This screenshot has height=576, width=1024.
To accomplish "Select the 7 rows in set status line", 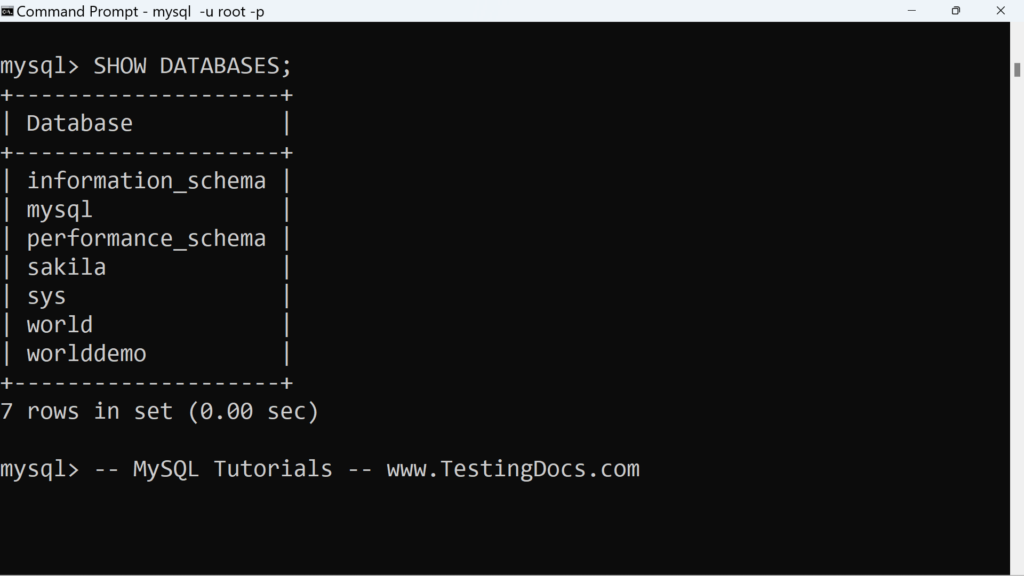I will click(x=162, y=410).
